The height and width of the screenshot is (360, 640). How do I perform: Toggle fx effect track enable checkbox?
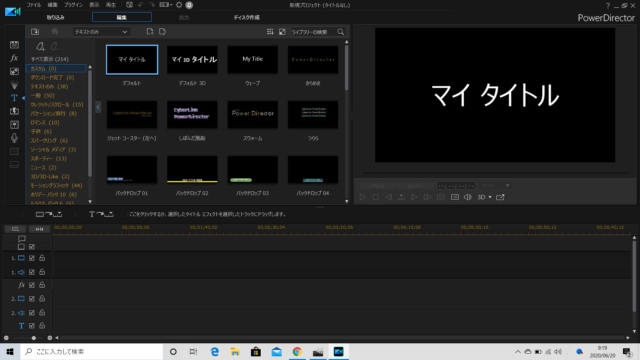click(32, 285)
